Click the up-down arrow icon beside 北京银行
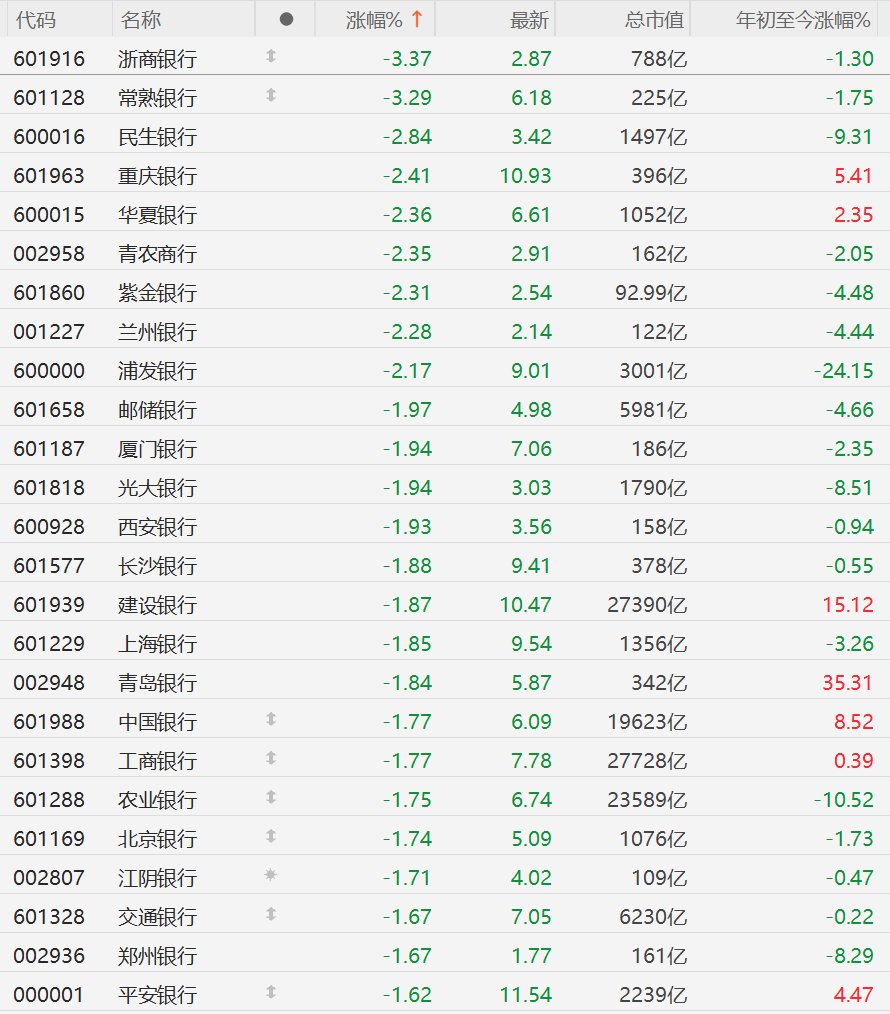890x1014 pixels. 271,836
